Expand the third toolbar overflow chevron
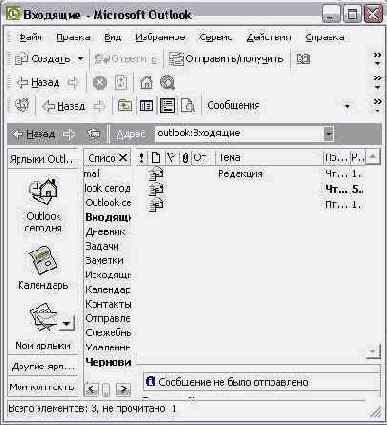 click(377, 105)
